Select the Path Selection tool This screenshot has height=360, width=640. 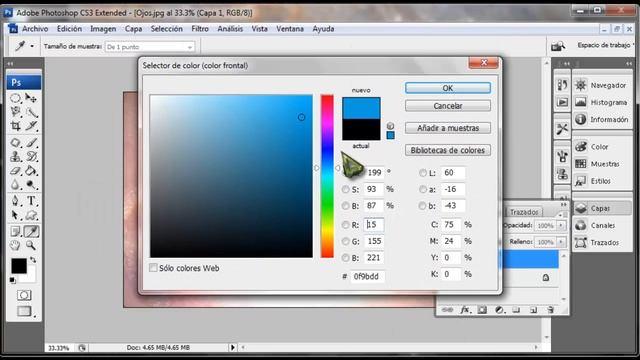click(16, 215)
